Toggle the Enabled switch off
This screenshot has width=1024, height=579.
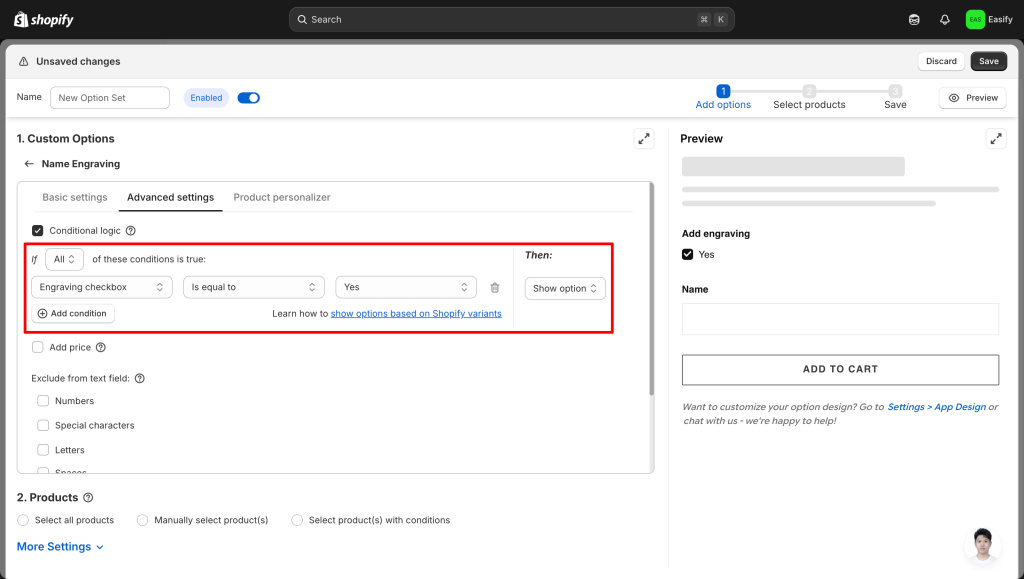pyautogui.click(x=248, y=98)
